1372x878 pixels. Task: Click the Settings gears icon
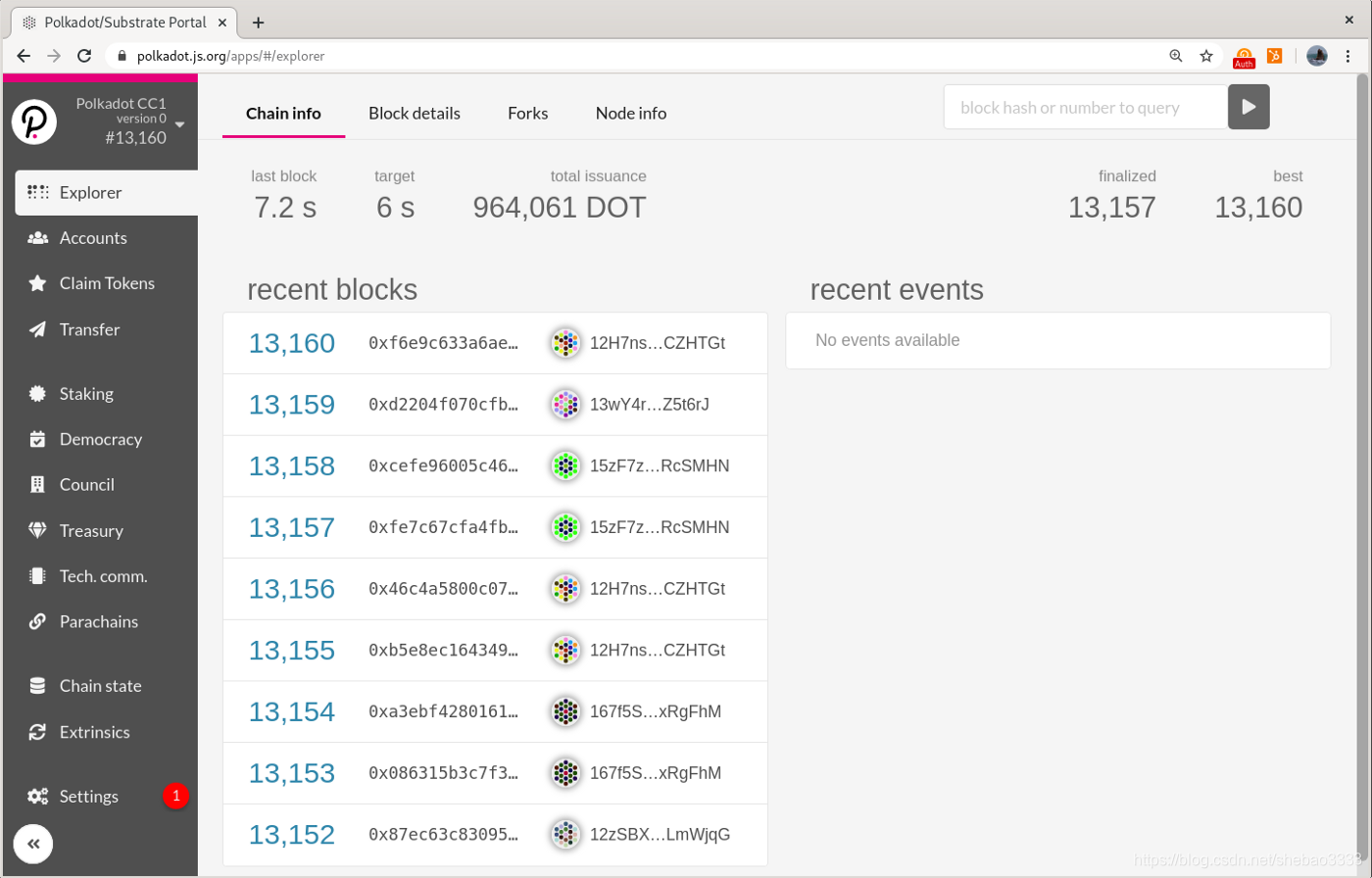click(37, 797)
